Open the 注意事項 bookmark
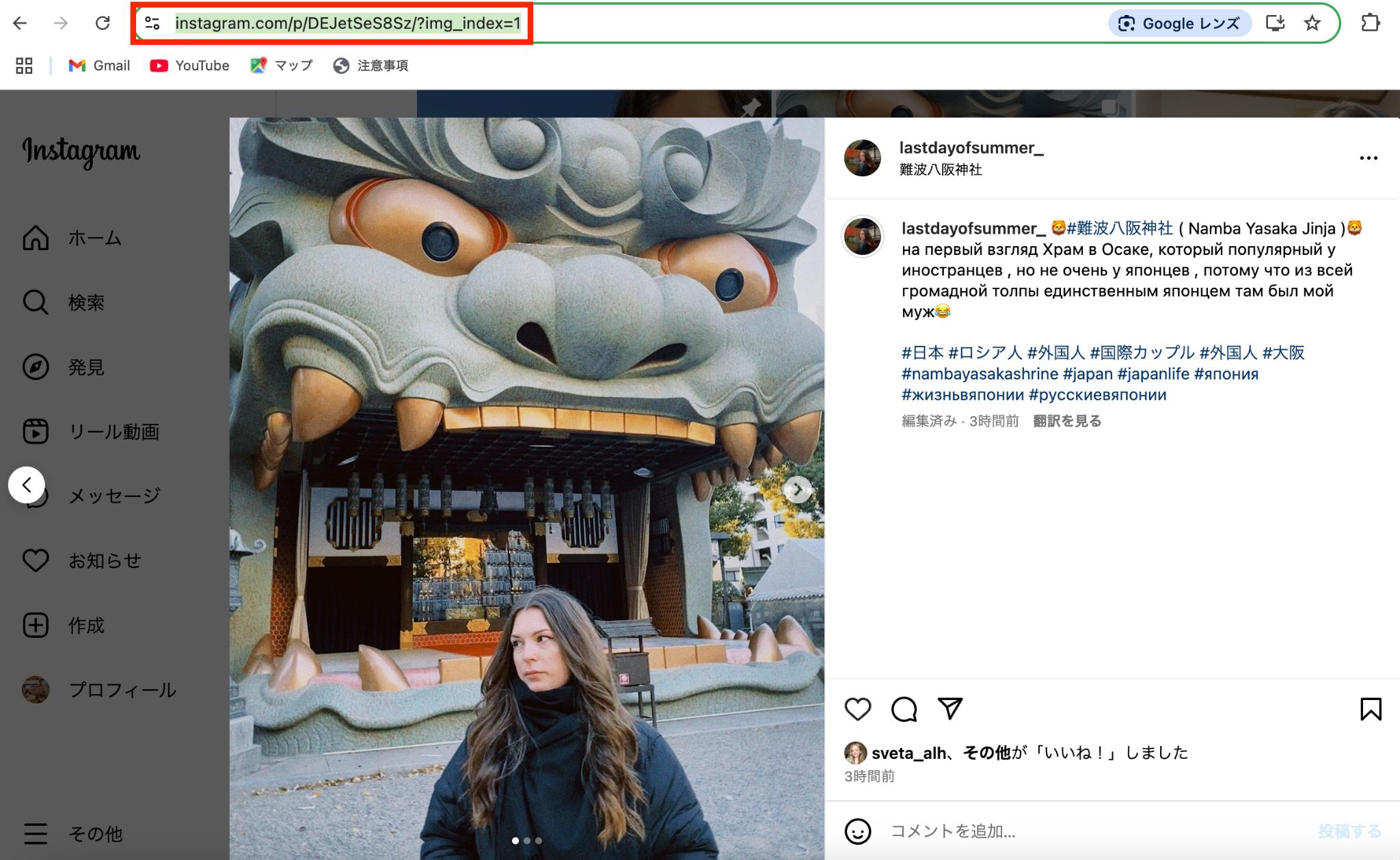Screen dimensions: 1400x860 tap(371, 66)
